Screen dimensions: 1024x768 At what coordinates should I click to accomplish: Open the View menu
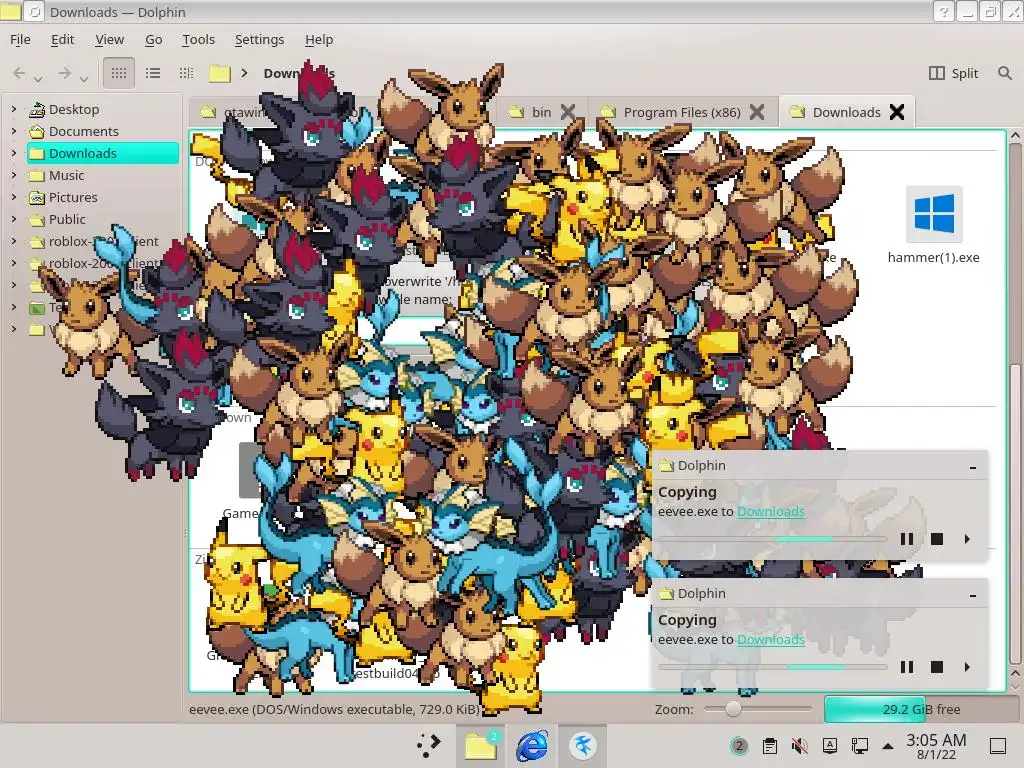coord(110,40)
